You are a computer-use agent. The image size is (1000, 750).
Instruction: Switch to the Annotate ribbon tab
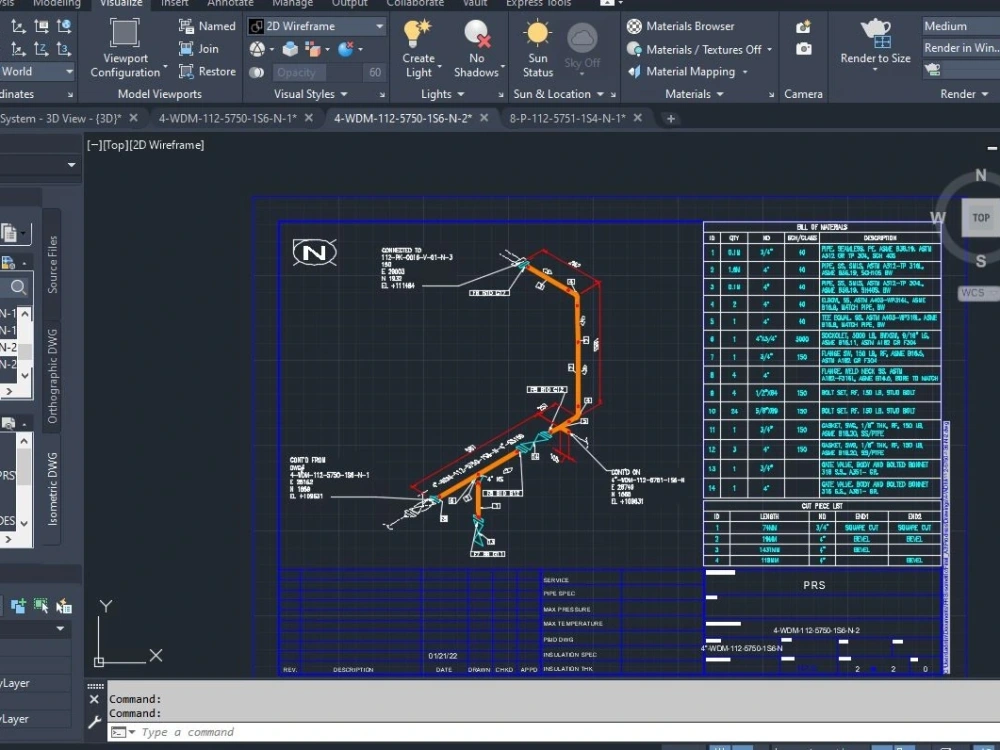[230, 3]
